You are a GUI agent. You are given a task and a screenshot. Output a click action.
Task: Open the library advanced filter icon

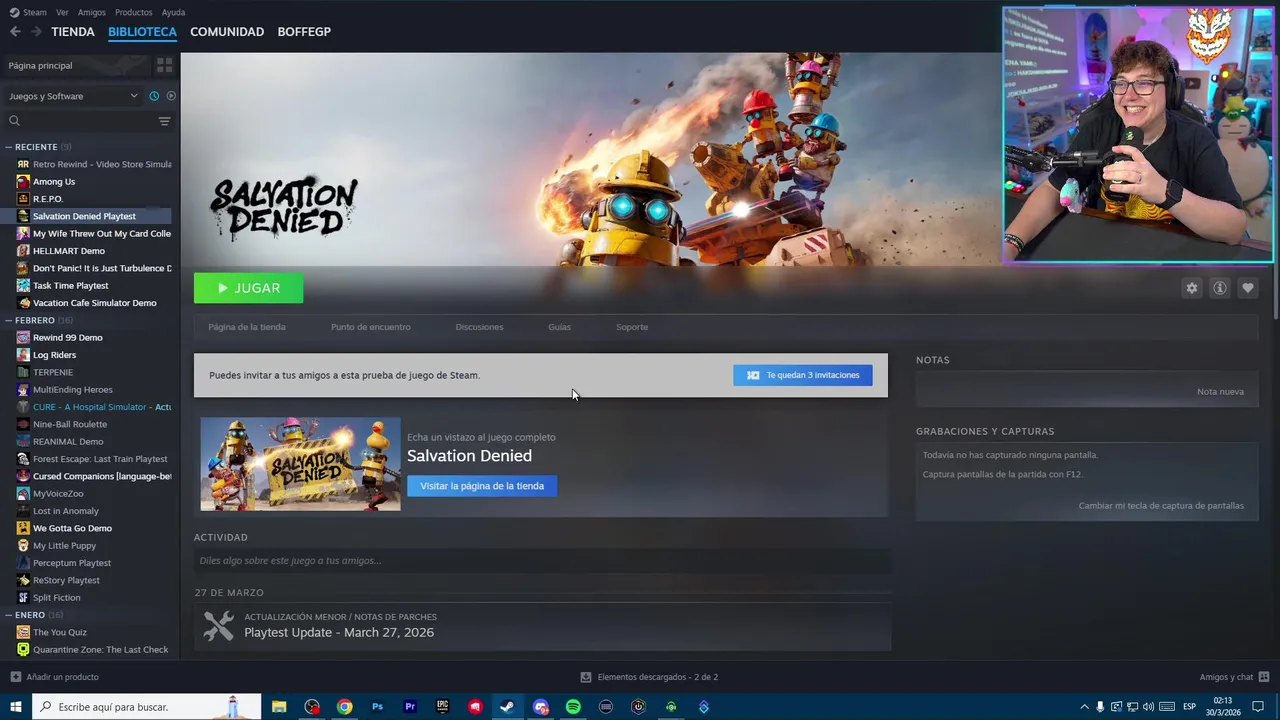point(164,121)
